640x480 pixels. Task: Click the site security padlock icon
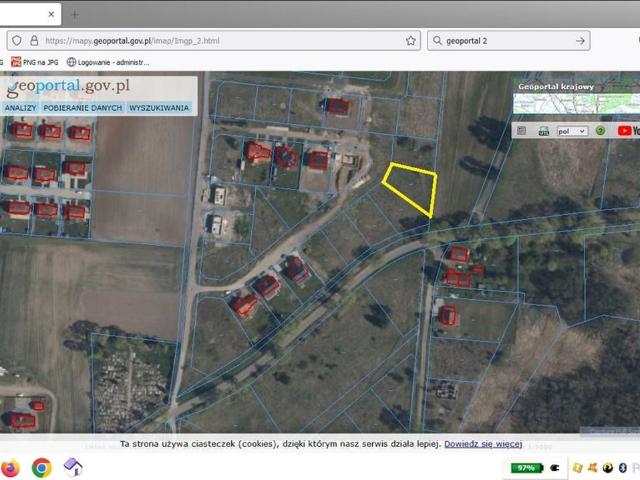(34, 41)
